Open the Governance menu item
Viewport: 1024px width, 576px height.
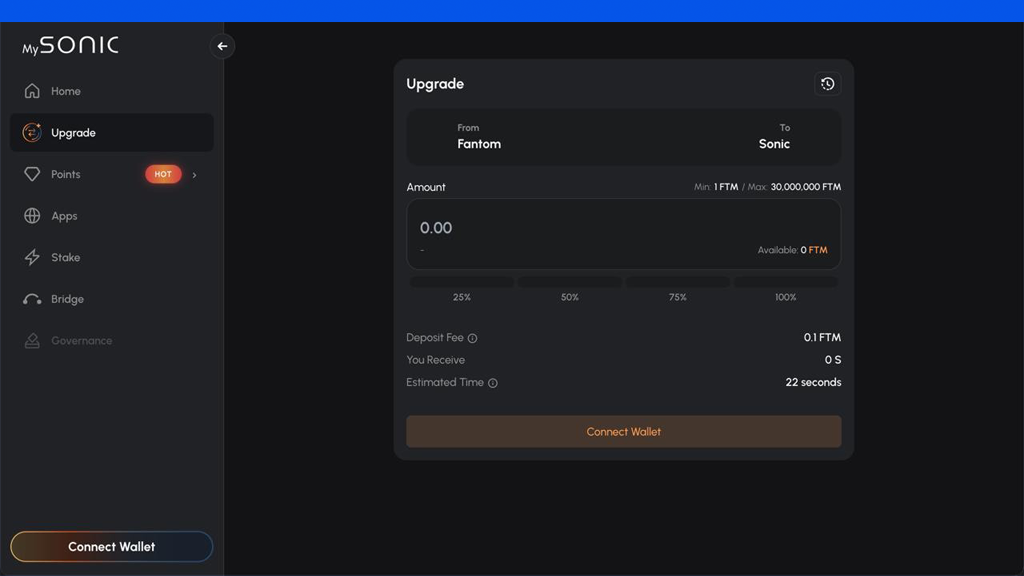112,340
